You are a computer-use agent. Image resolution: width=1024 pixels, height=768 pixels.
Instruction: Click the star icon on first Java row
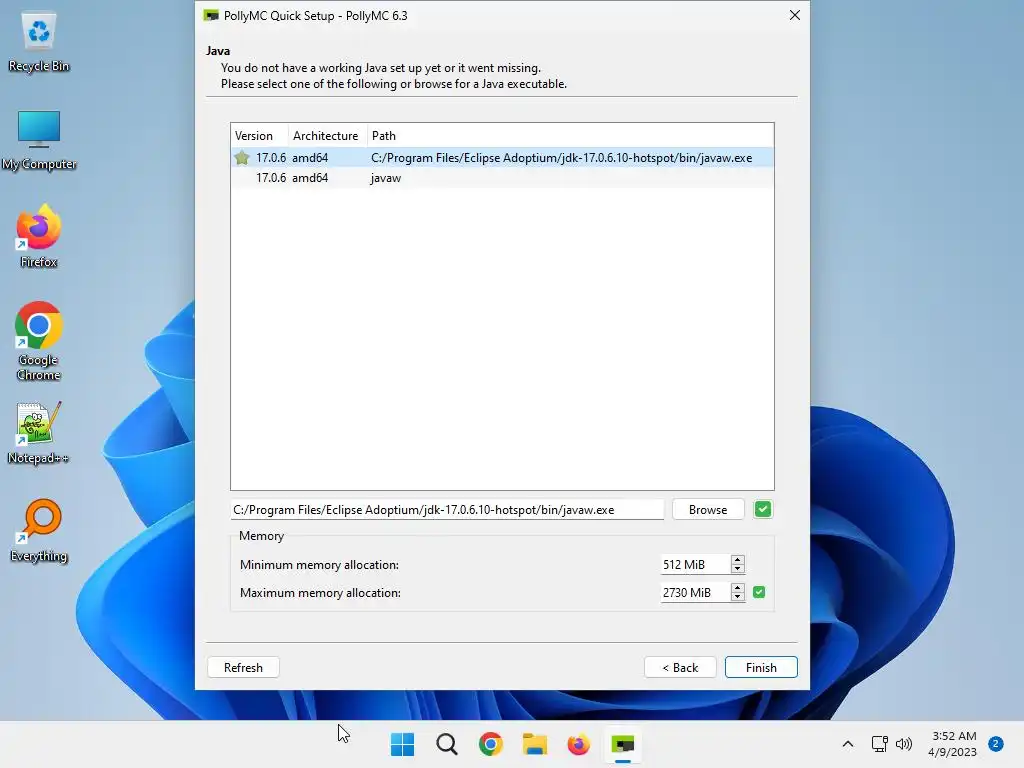coord(242,157)
